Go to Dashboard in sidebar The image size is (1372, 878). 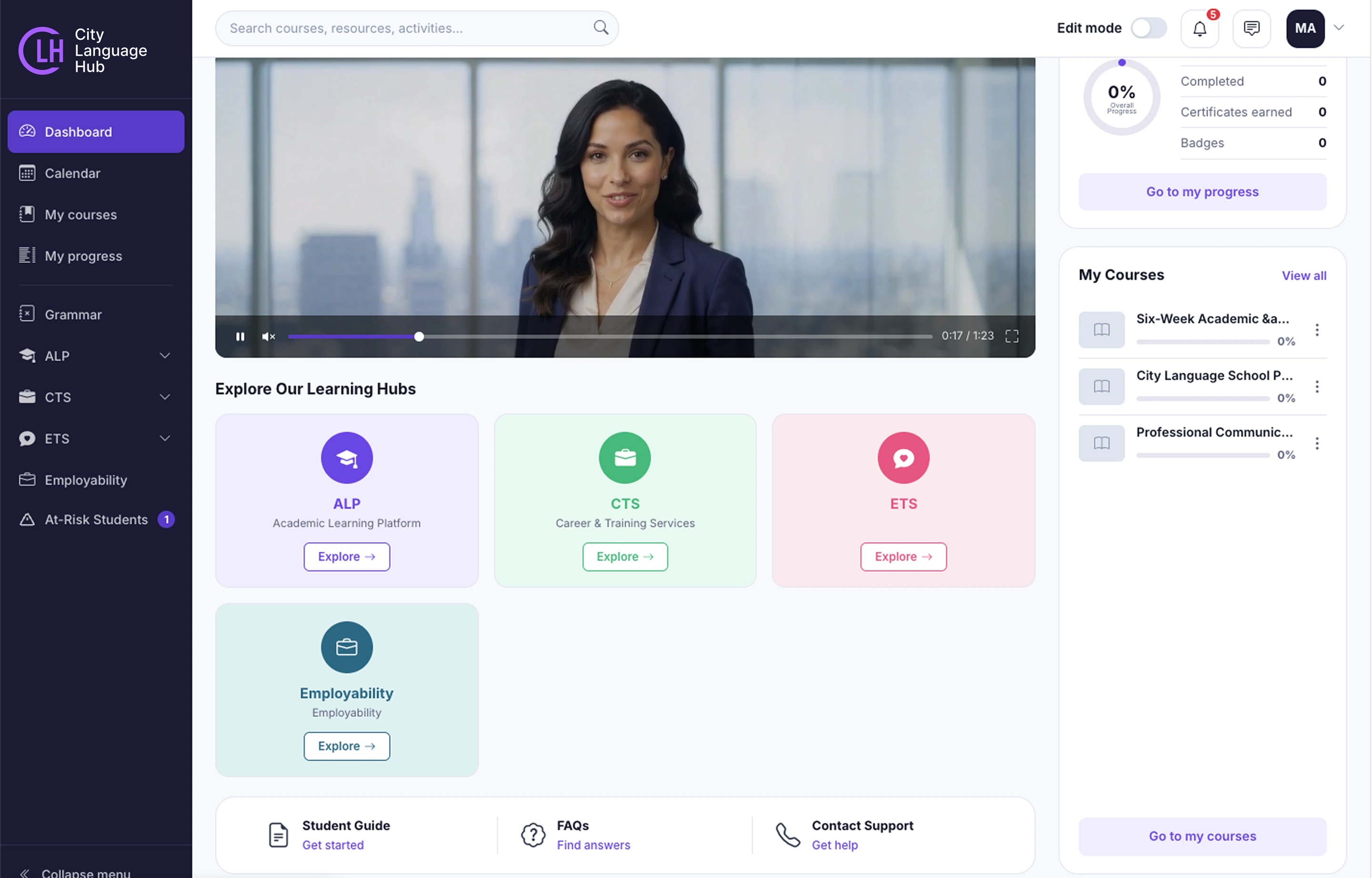click(96, 131)
